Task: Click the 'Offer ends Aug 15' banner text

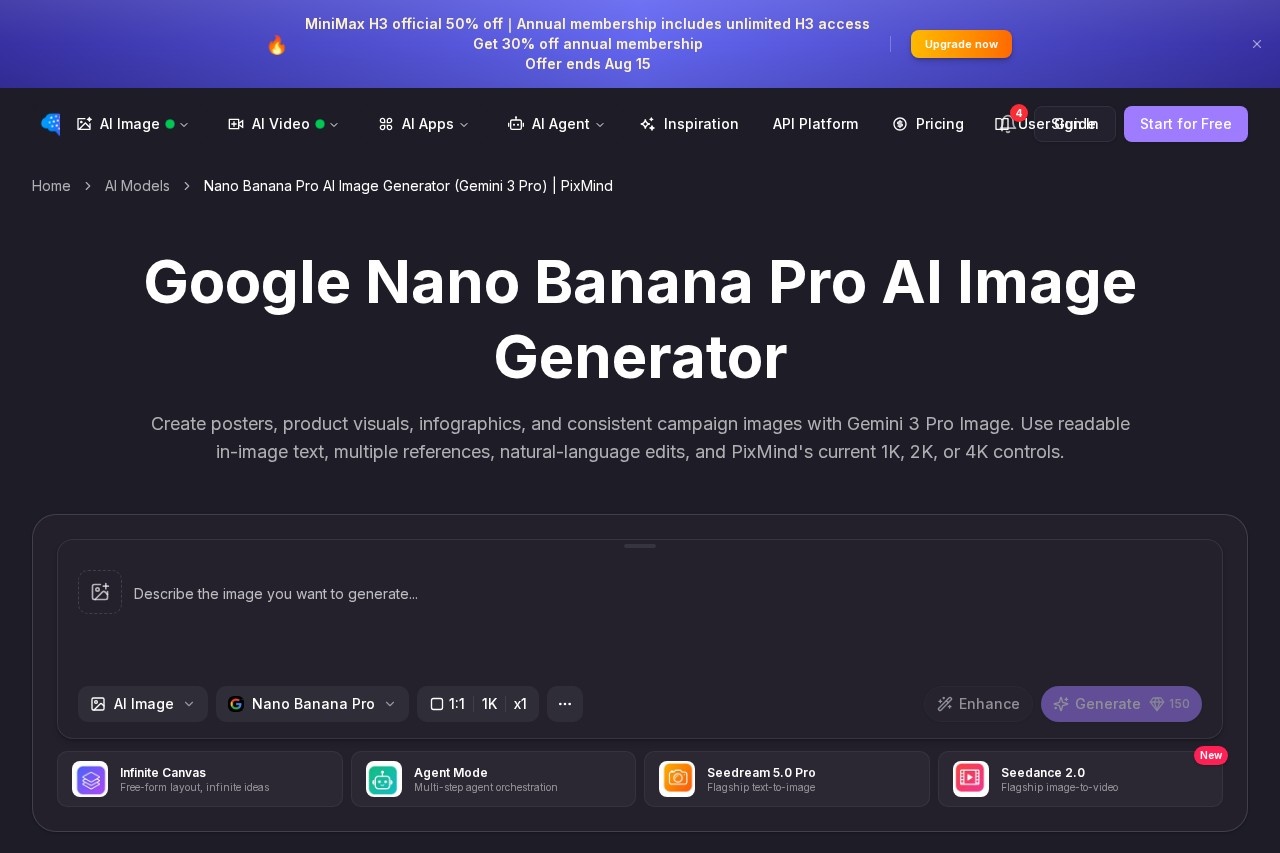Action: click(x=587, y=64)
